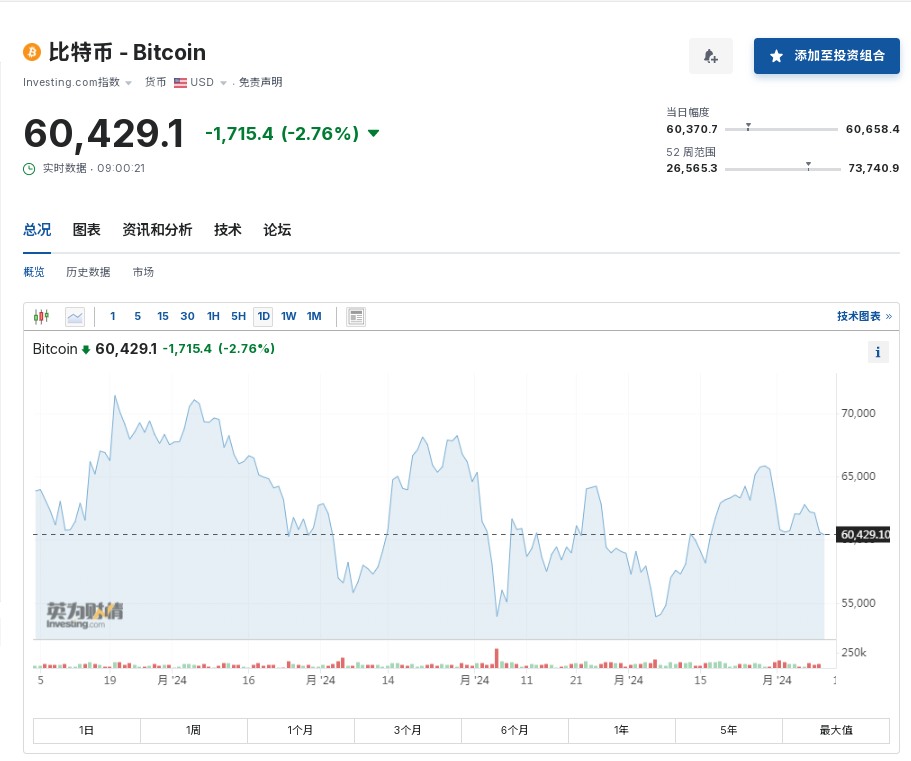Switch chart interval to 1W
The image size is (911, 761).
[288, 316]
